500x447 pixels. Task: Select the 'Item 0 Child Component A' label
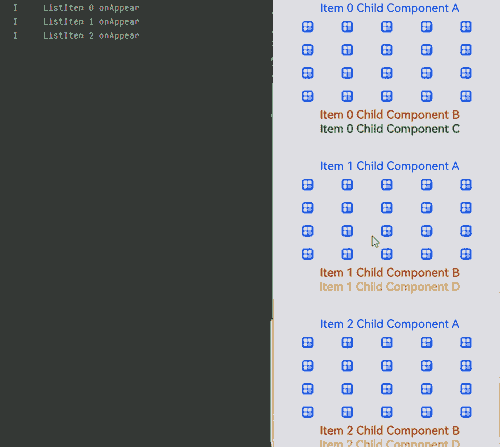[389, 8]
